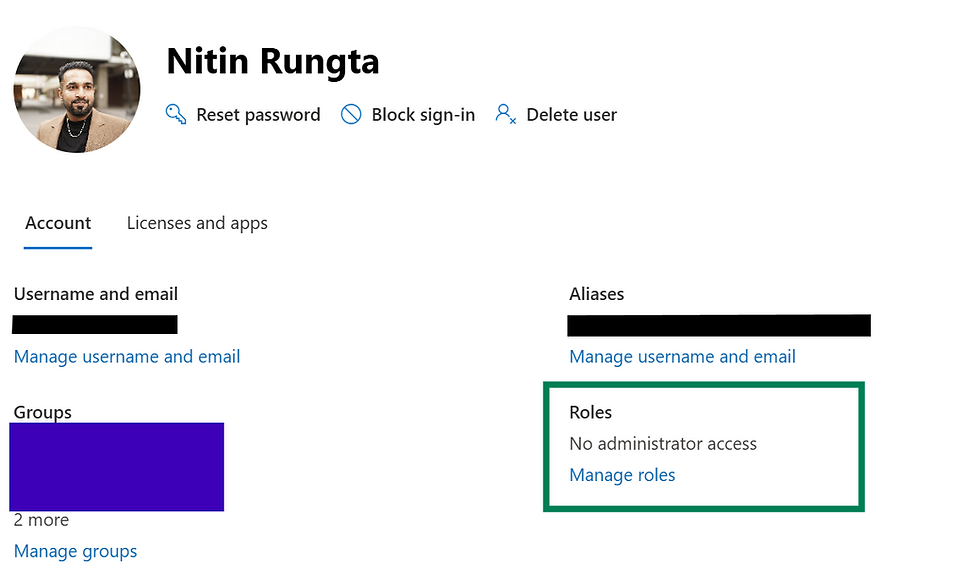The width and height of the screenshot is (980, 579).
Task: Open Manage username and email under Aliases
Action: 682,356
